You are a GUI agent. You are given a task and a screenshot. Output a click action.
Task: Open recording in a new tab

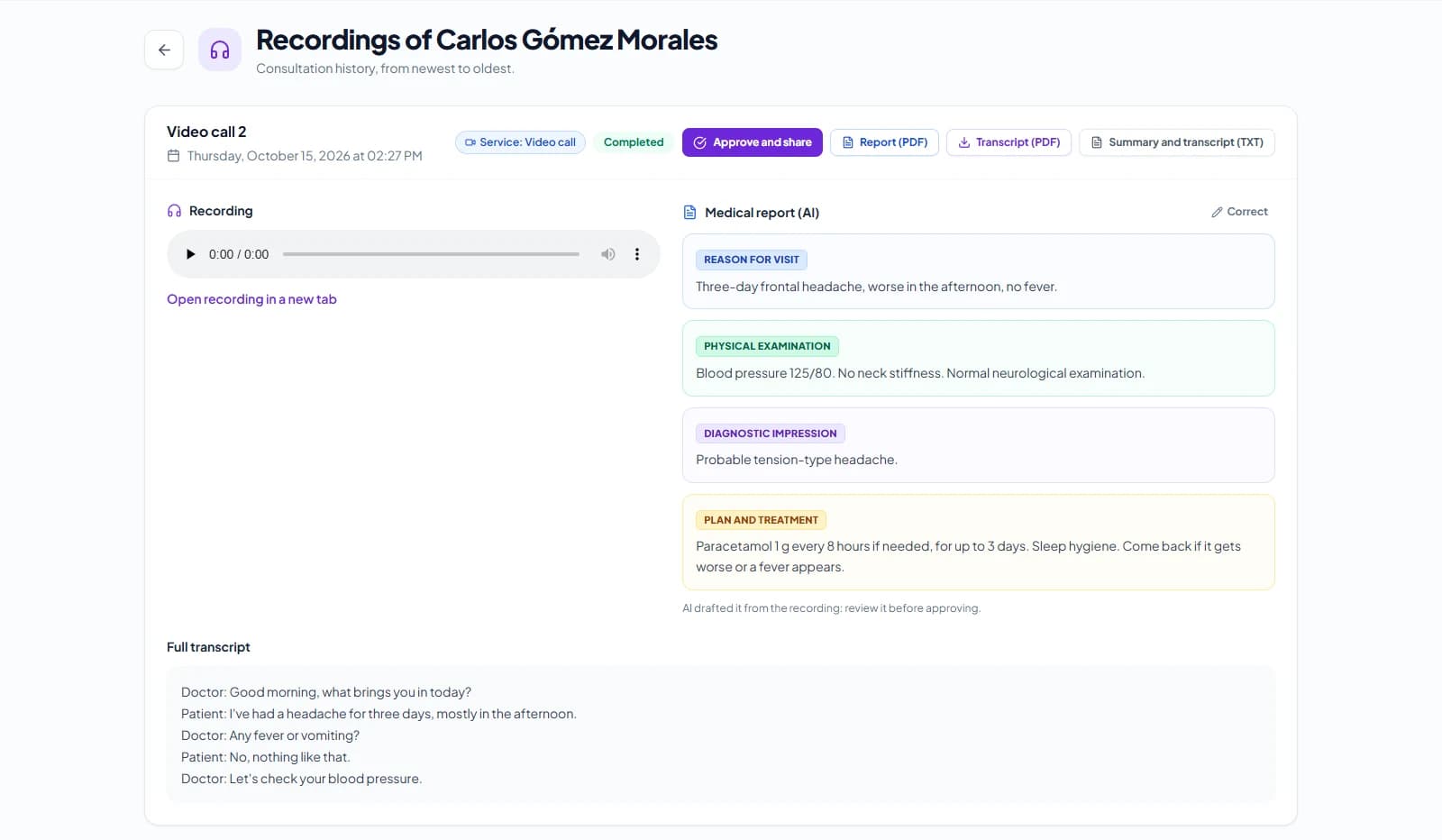[x=251, y=299]
